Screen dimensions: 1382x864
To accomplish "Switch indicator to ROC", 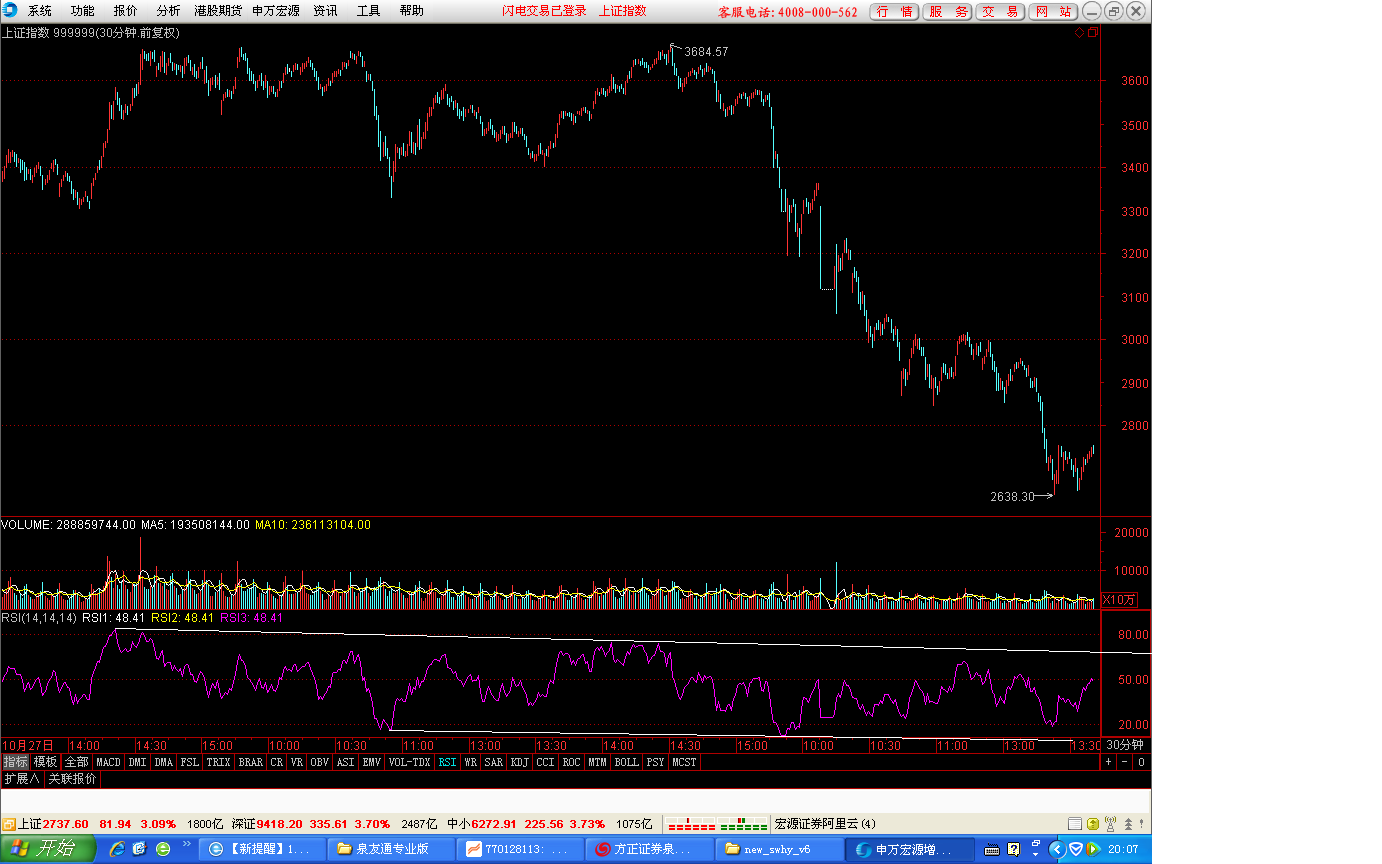I will [572, 762].
